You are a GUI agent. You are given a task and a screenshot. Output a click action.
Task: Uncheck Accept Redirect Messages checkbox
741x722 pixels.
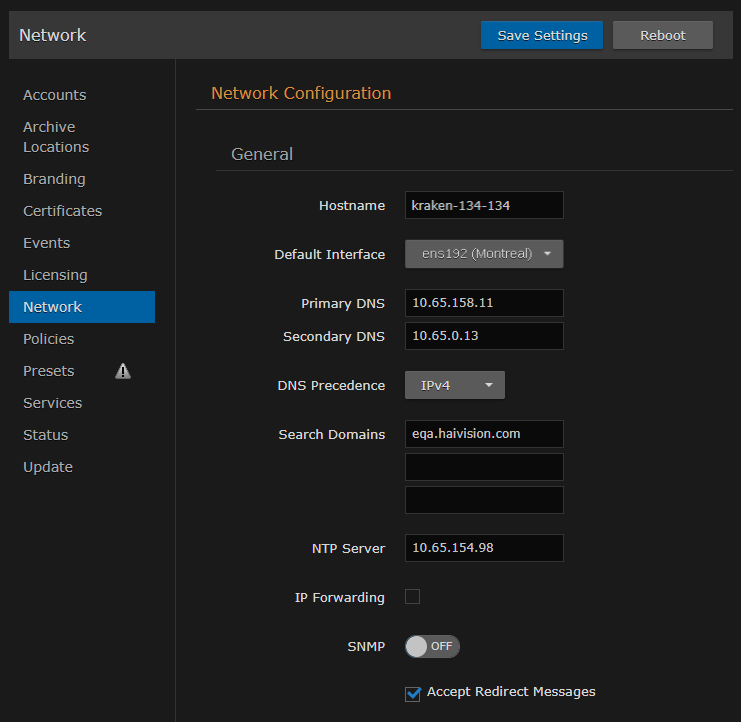(x=412, y=692)
